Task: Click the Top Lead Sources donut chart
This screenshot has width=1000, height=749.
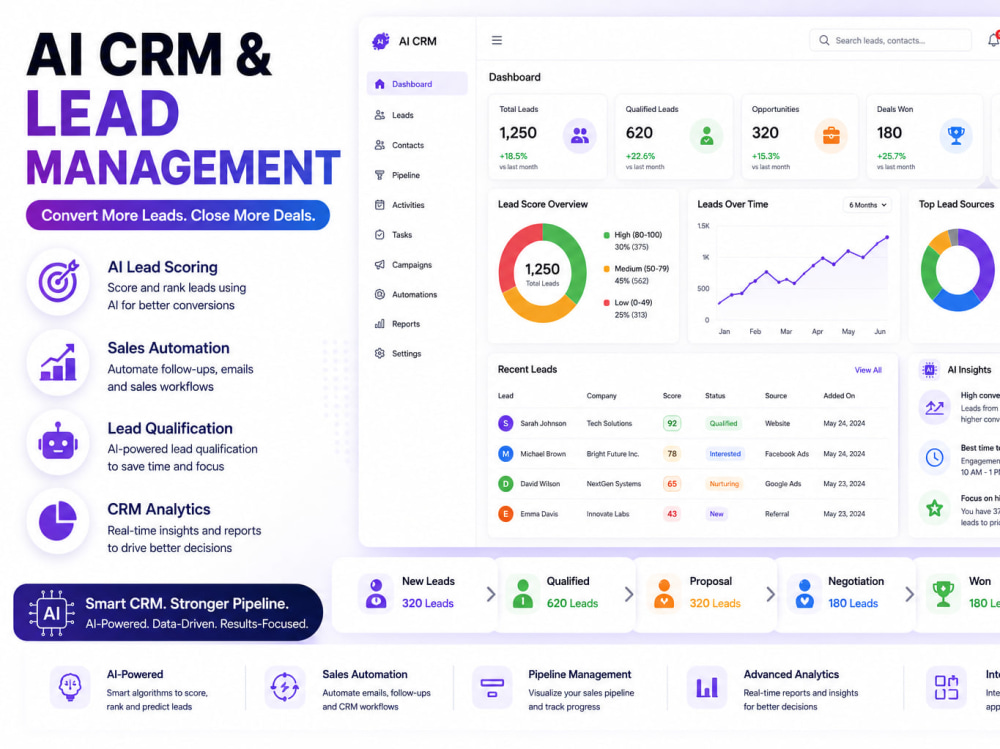Action: 957,270
